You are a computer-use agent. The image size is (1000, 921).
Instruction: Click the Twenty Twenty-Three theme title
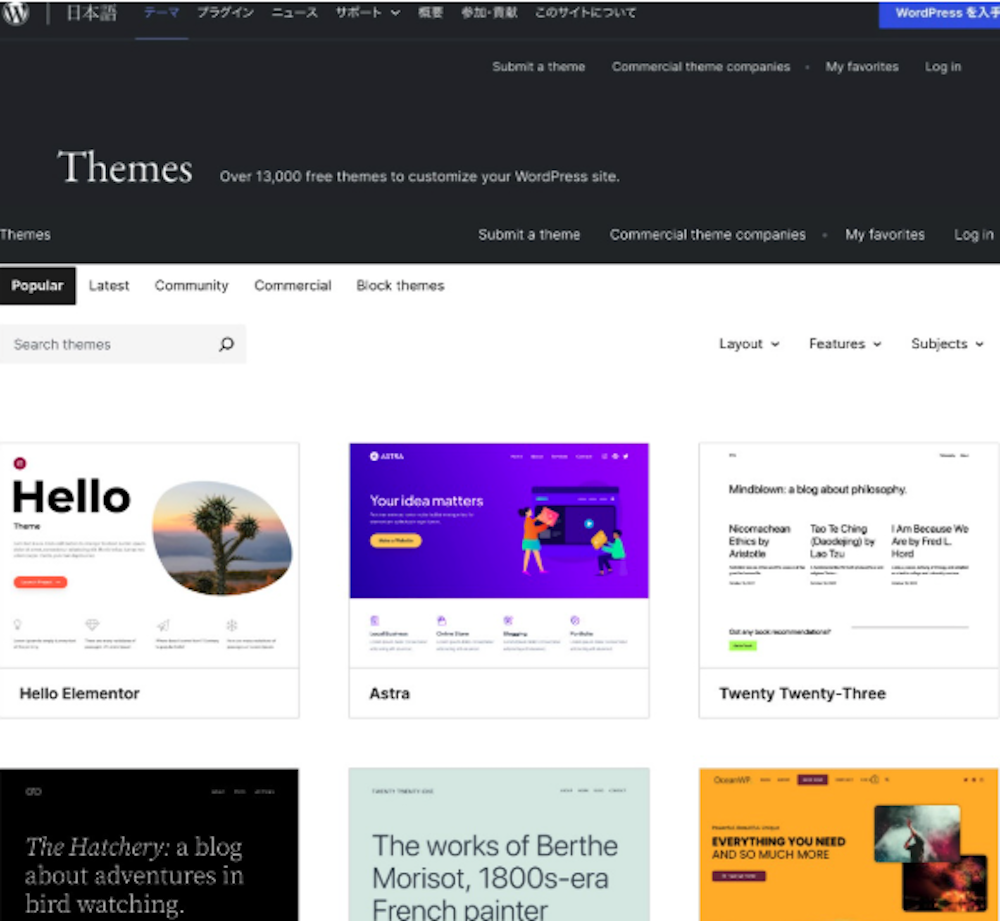tap(803, 694)
